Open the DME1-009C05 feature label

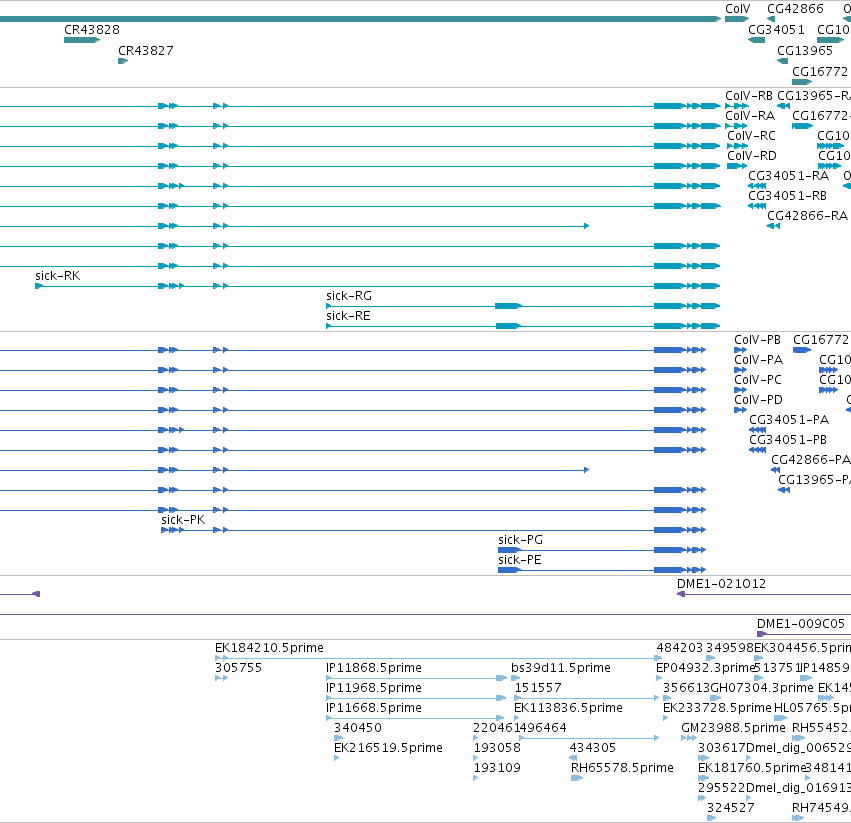801,624
